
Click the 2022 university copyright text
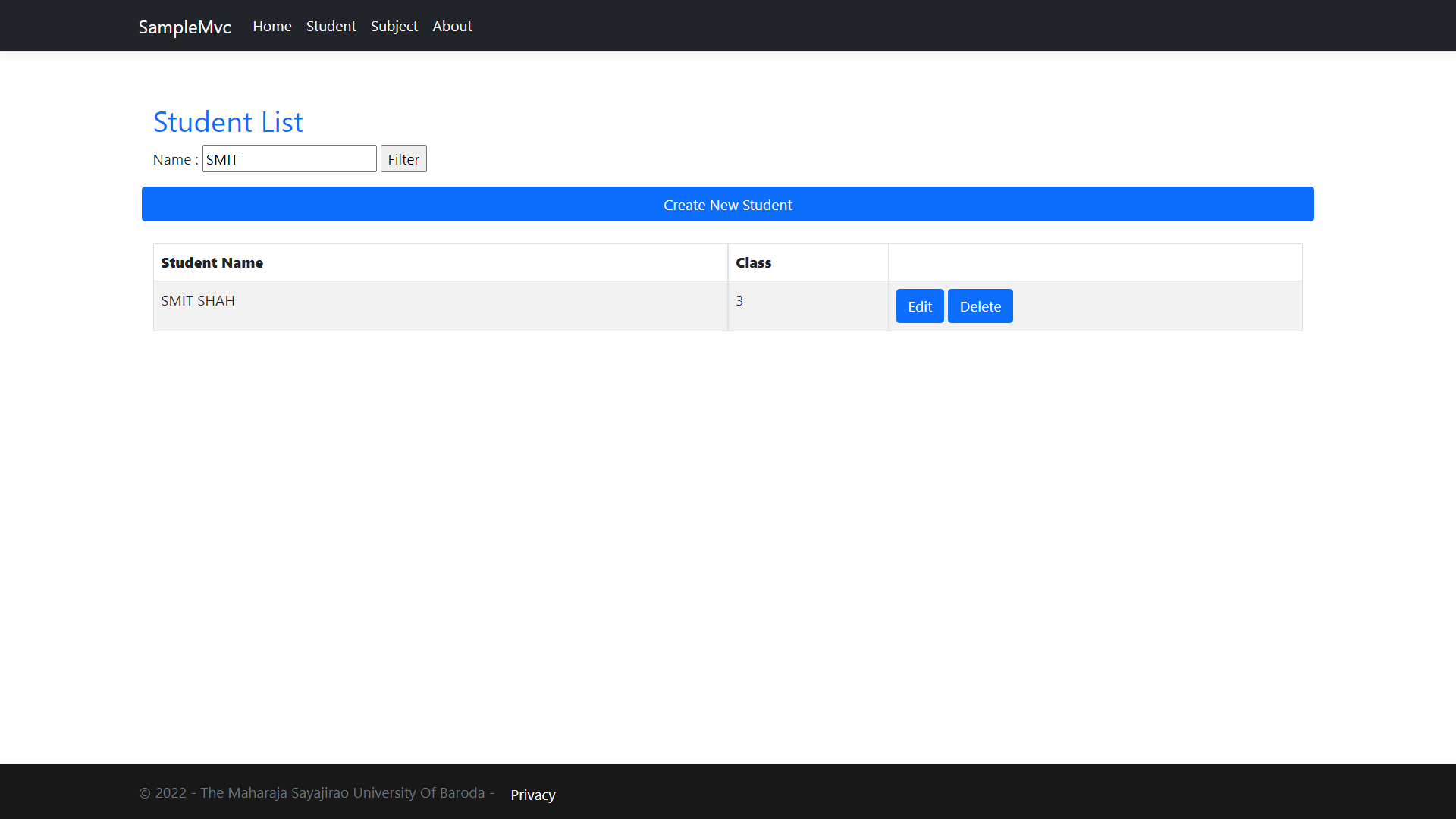click(316, 793)
